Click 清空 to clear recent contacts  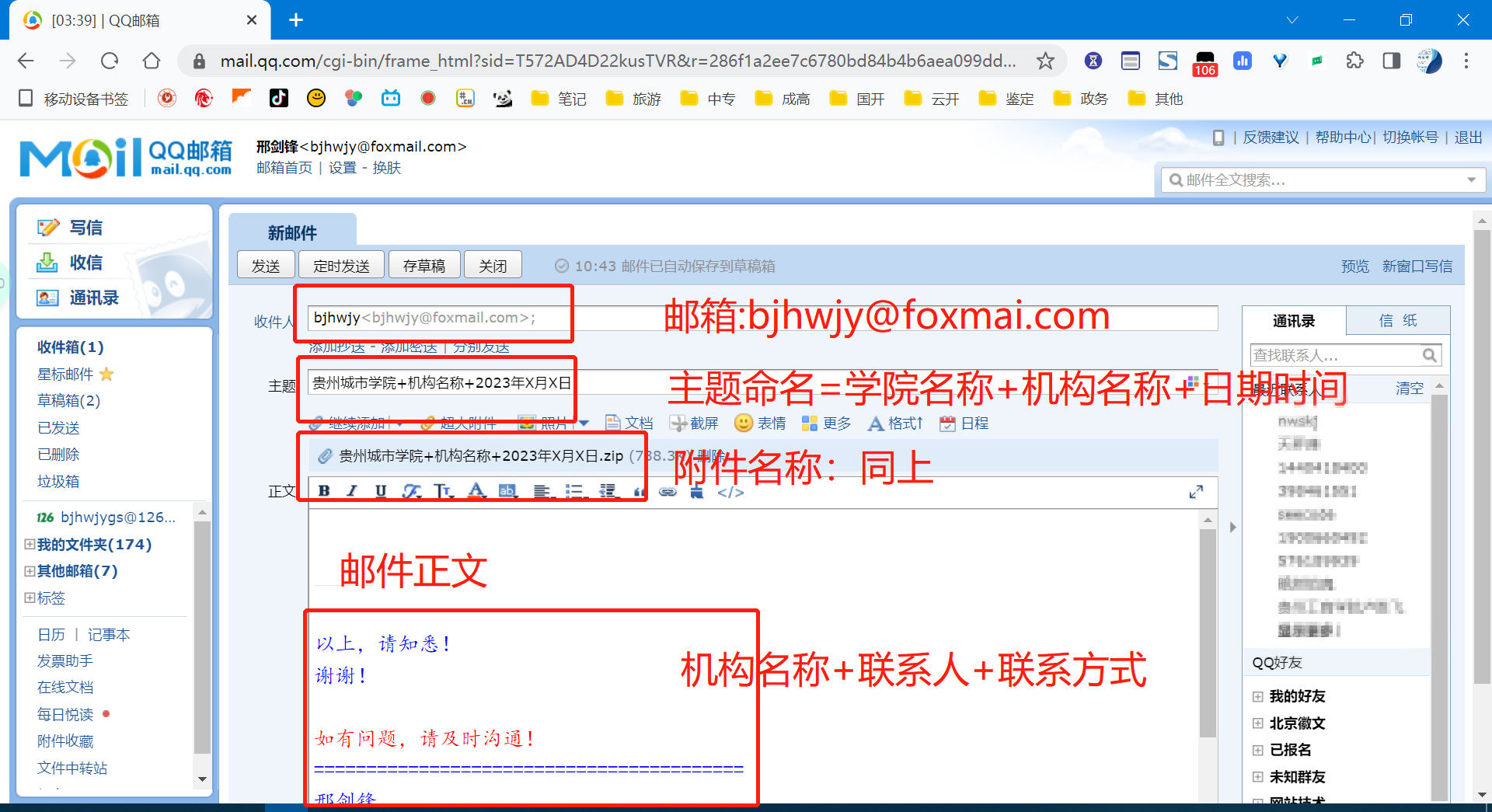1409,388
